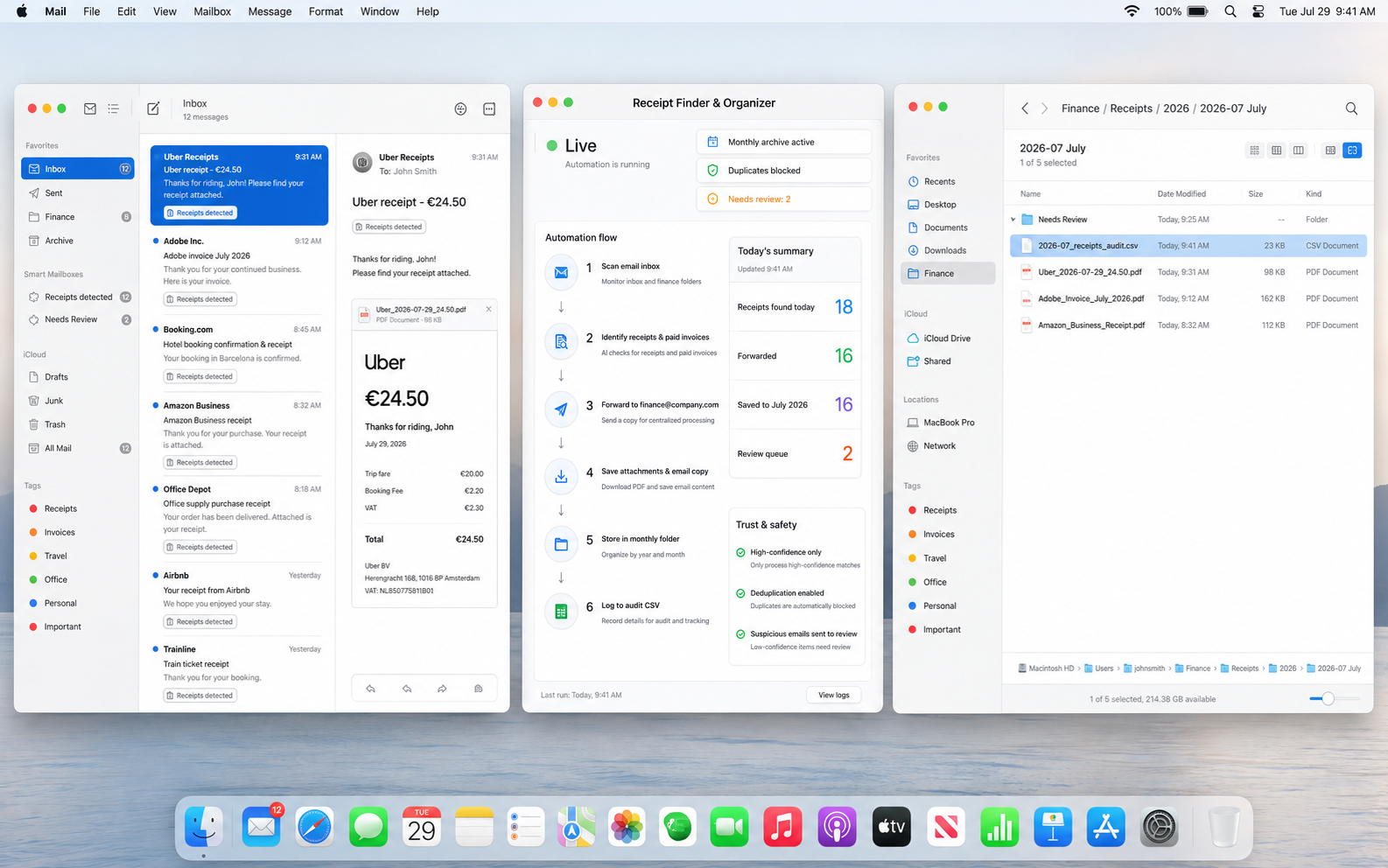1388x868 pixels.
Task: Go back with the Finder back arrow
Action: (x=1025, y=108)
